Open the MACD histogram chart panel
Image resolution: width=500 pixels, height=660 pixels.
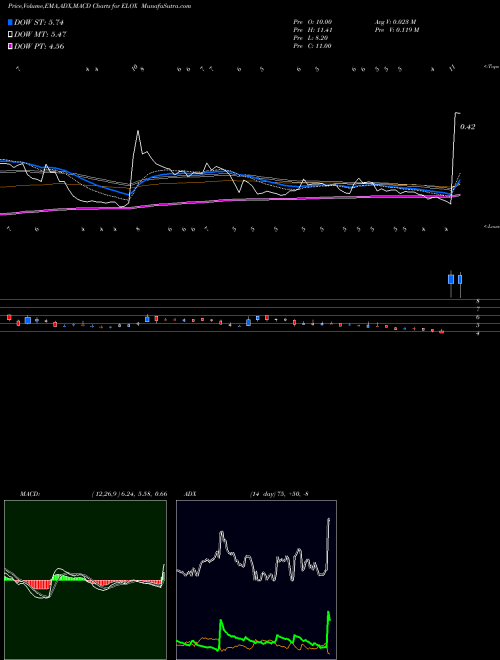click(x=85, y=580)
